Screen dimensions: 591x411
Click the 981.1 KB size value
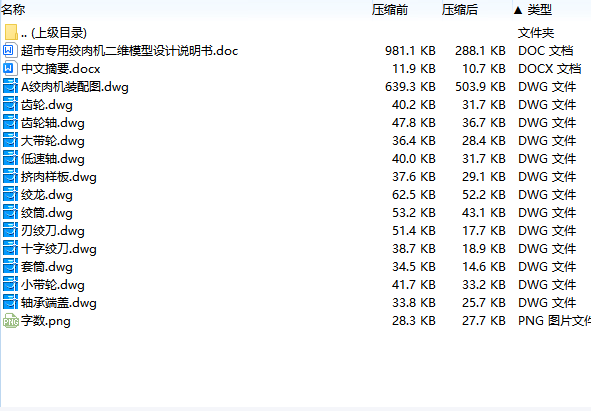coord(410,51)
